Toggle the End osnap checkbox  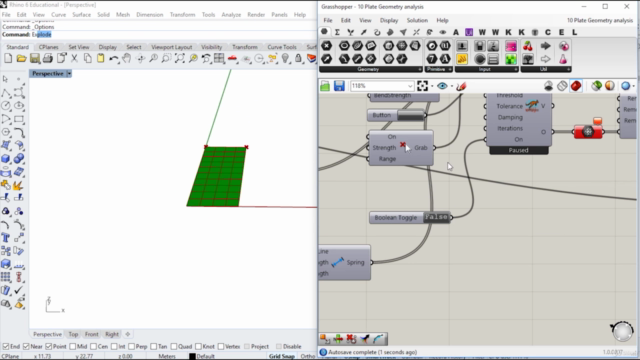(6, 347)
